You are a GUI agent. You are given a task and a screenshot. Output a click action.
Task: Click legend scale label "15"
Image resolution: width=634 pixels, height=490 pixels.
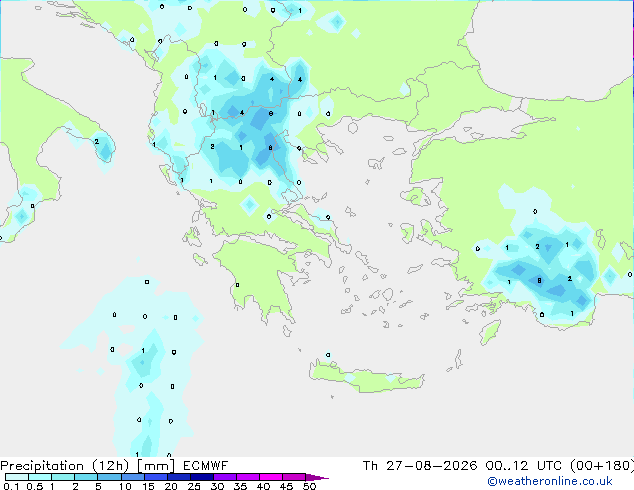pos(148,486)
